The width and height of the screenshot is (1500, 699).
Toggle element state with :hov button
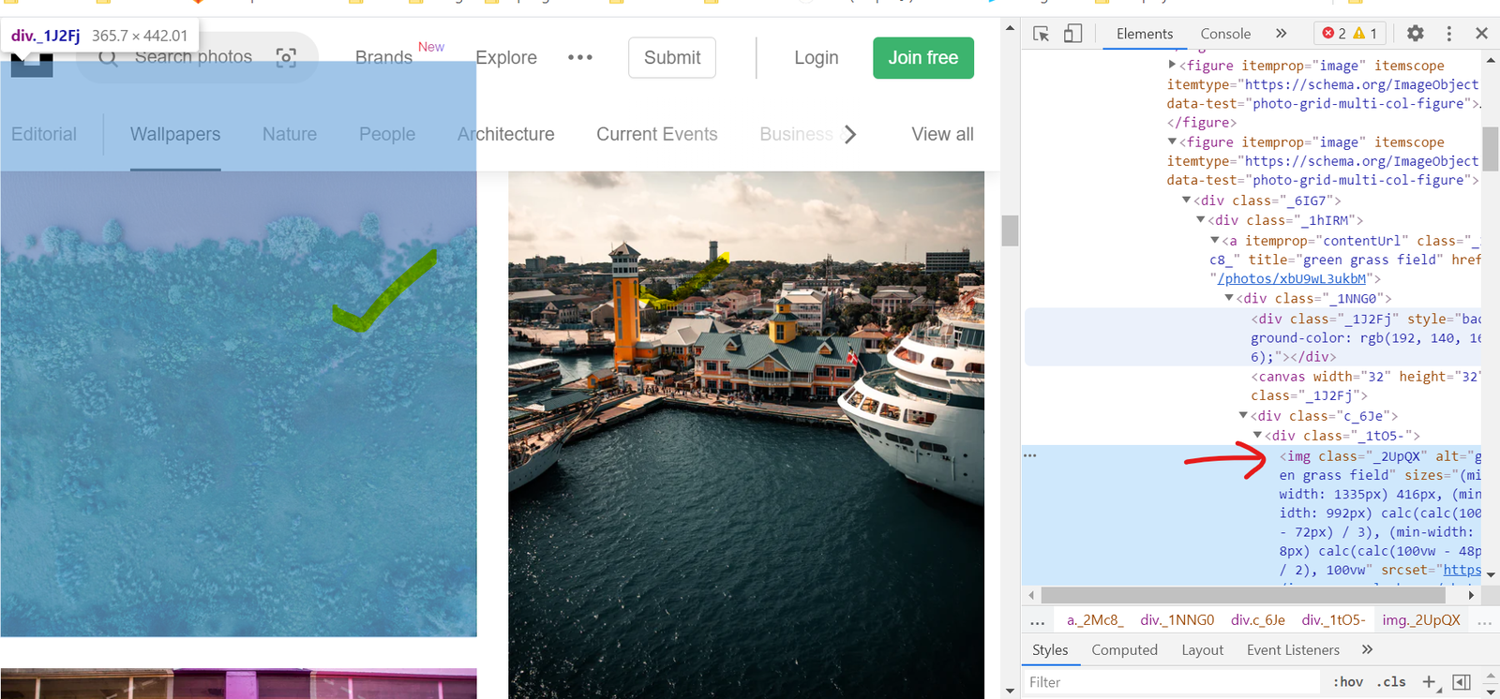(x=1348, y=682)
